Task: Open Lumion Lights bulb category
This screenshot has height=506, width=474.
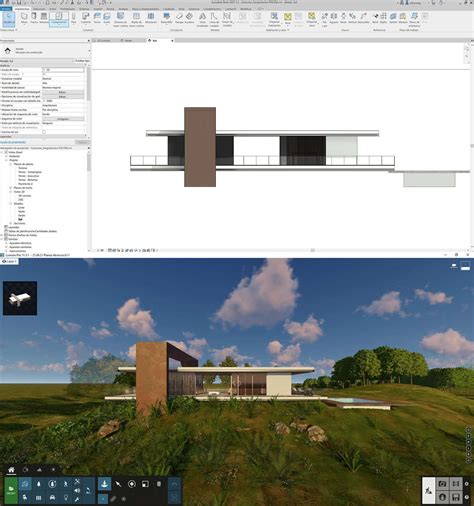Action: [66, 497]
